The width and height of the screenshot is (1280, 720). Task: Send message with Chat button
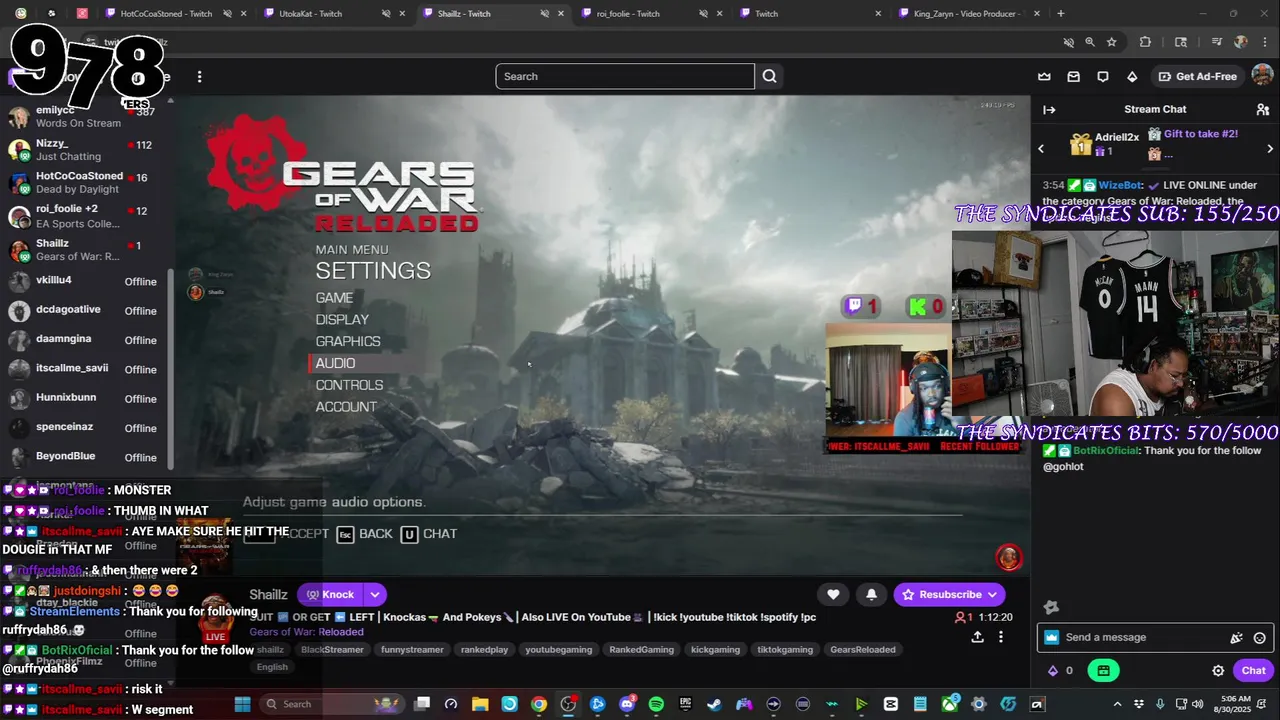coord(1253,671)
